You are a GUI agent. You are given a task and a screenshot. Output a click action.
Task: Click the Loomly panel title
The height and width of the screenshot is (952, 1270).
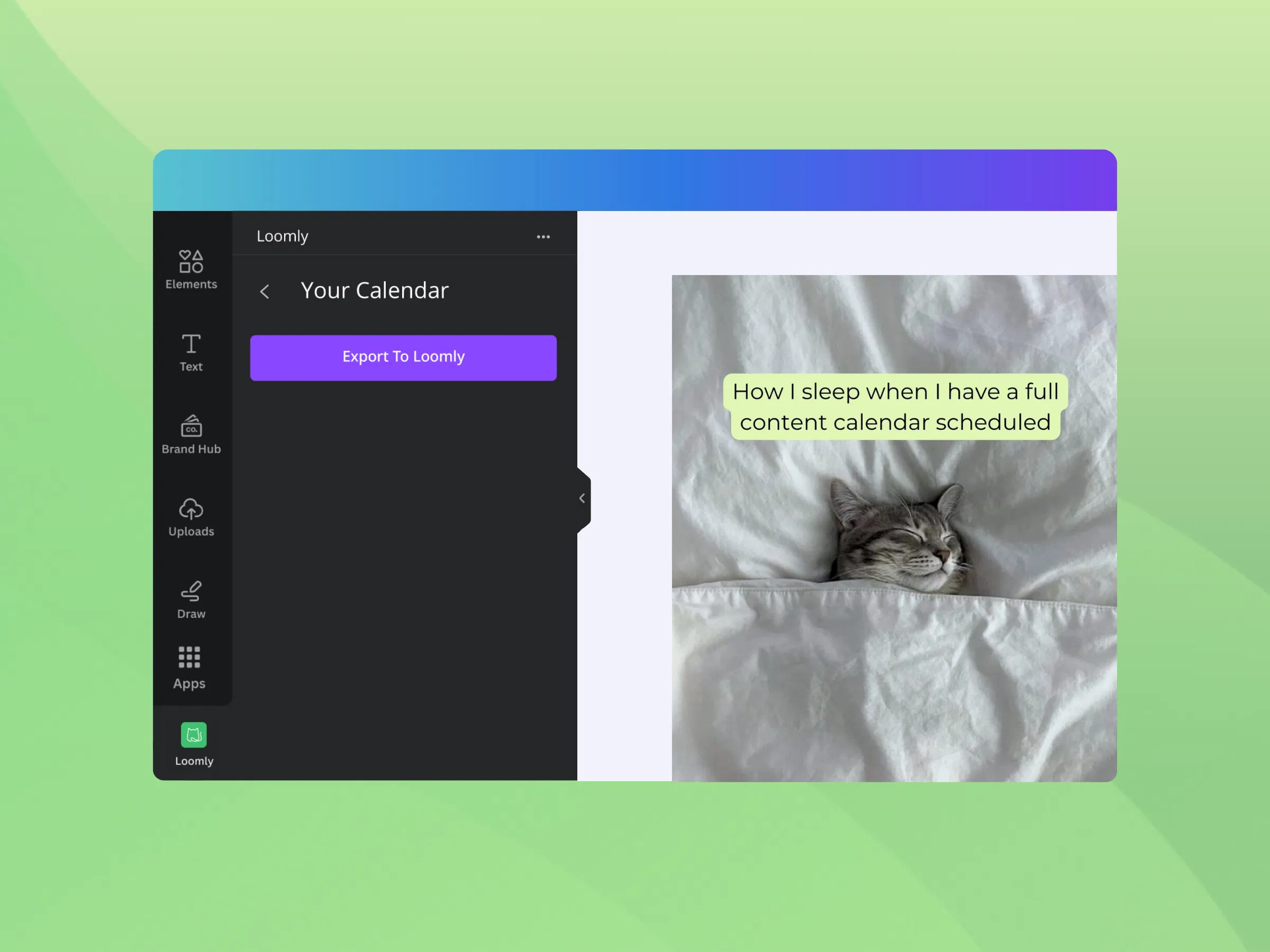point(283,236)
